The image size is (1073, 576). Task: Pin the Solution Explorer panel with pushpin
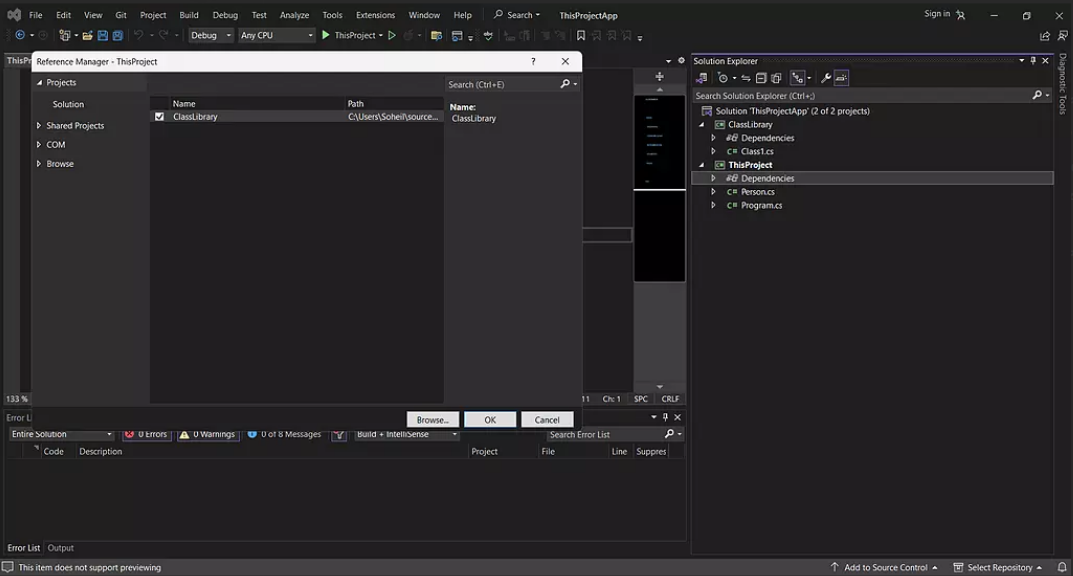tap(1033, 61)
